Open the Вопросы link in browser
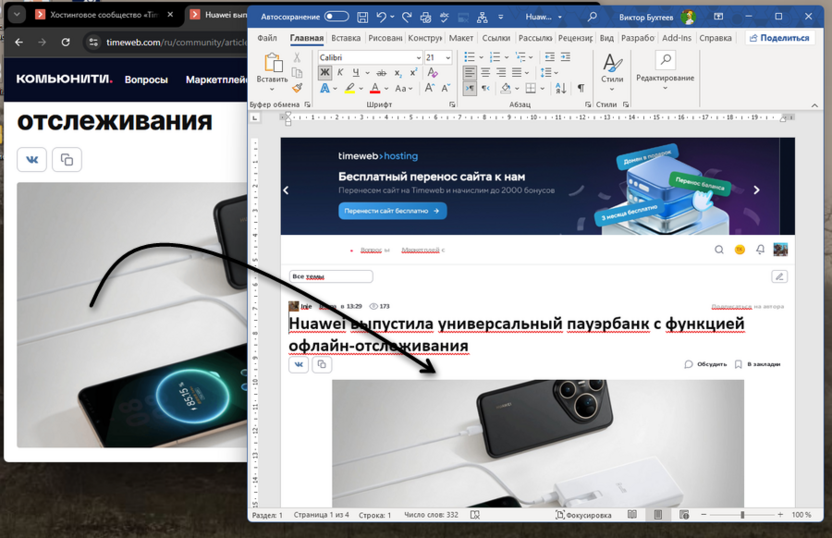The width and height of the screenshot is (832, 538). click(x=146, y=80)
